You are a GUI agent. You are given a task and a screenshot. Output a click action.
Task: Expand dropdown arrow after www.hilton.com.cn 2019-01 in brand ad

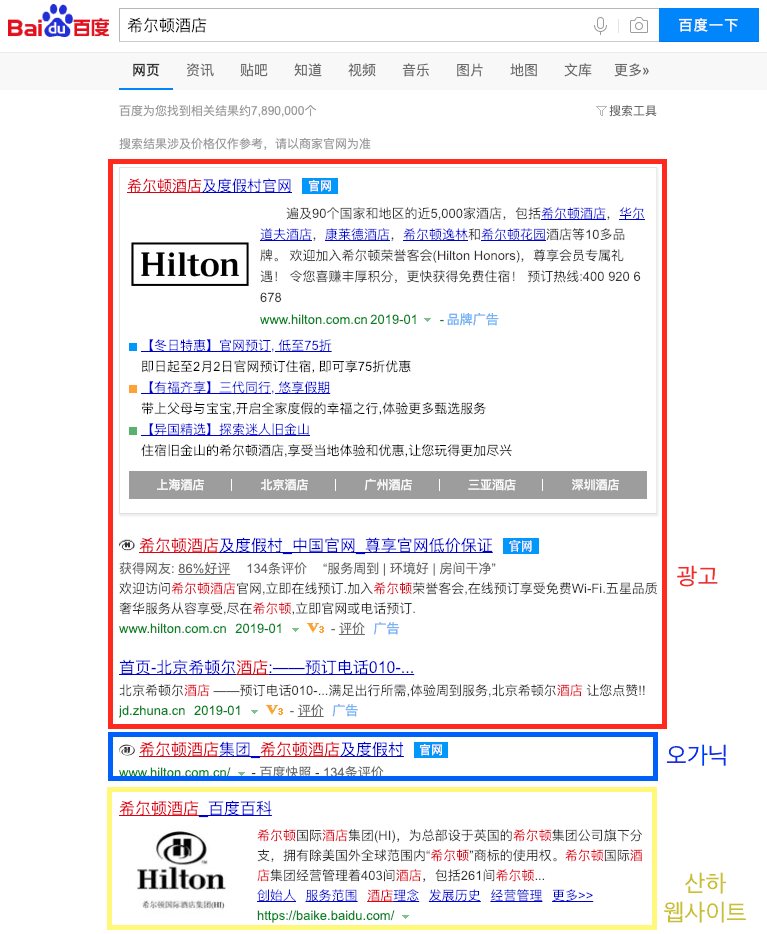pyautogui.click(x=428, y=320)
